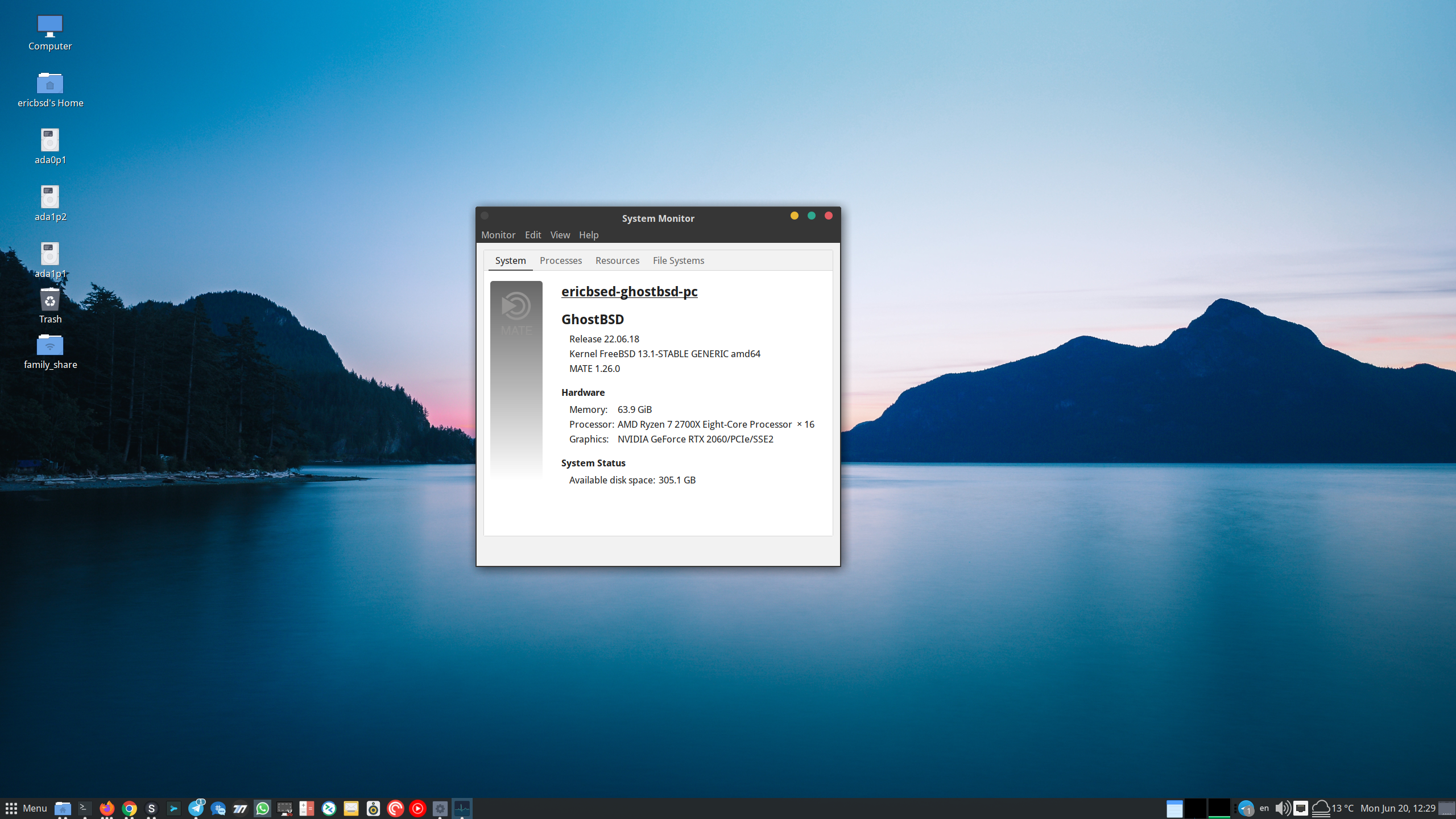Launch the screenshot tool icon
The width and height of the screenshot is (1456, 819).
click(x=284, y=808)
